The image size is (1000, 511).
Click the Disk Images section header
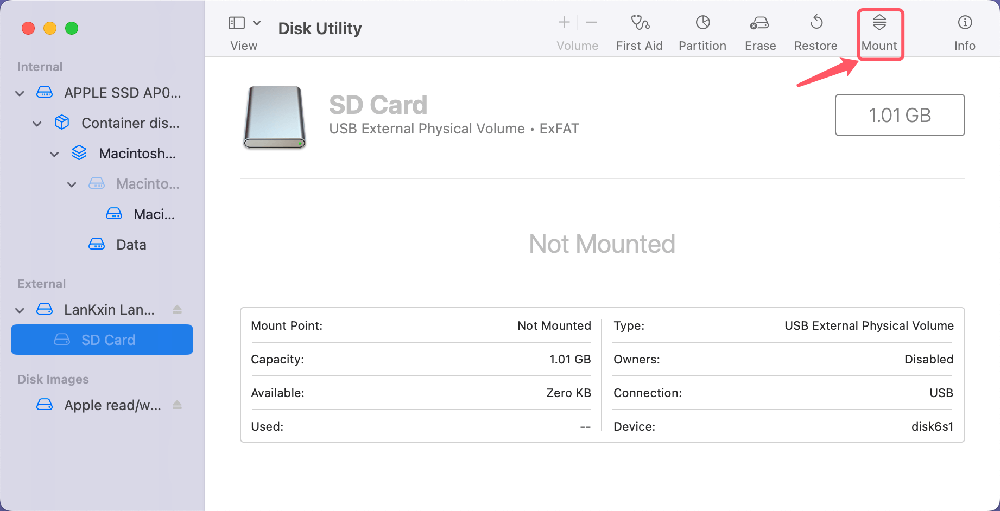53,380
